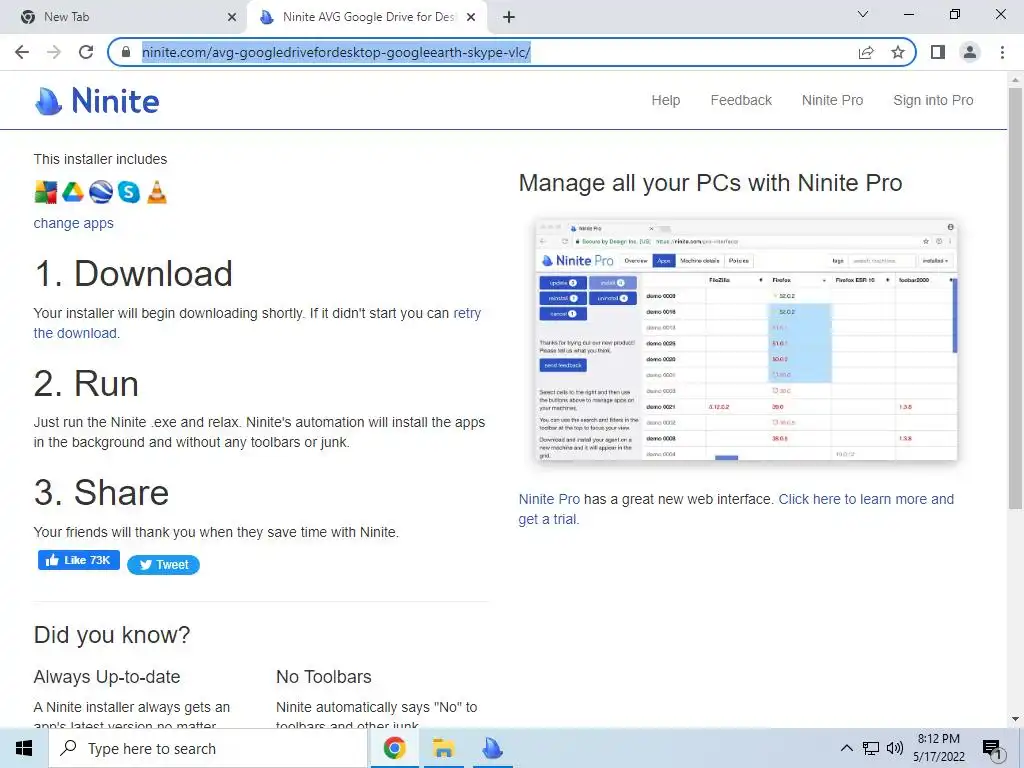Click the Ninite installer taskbar icon

[492, 748]
